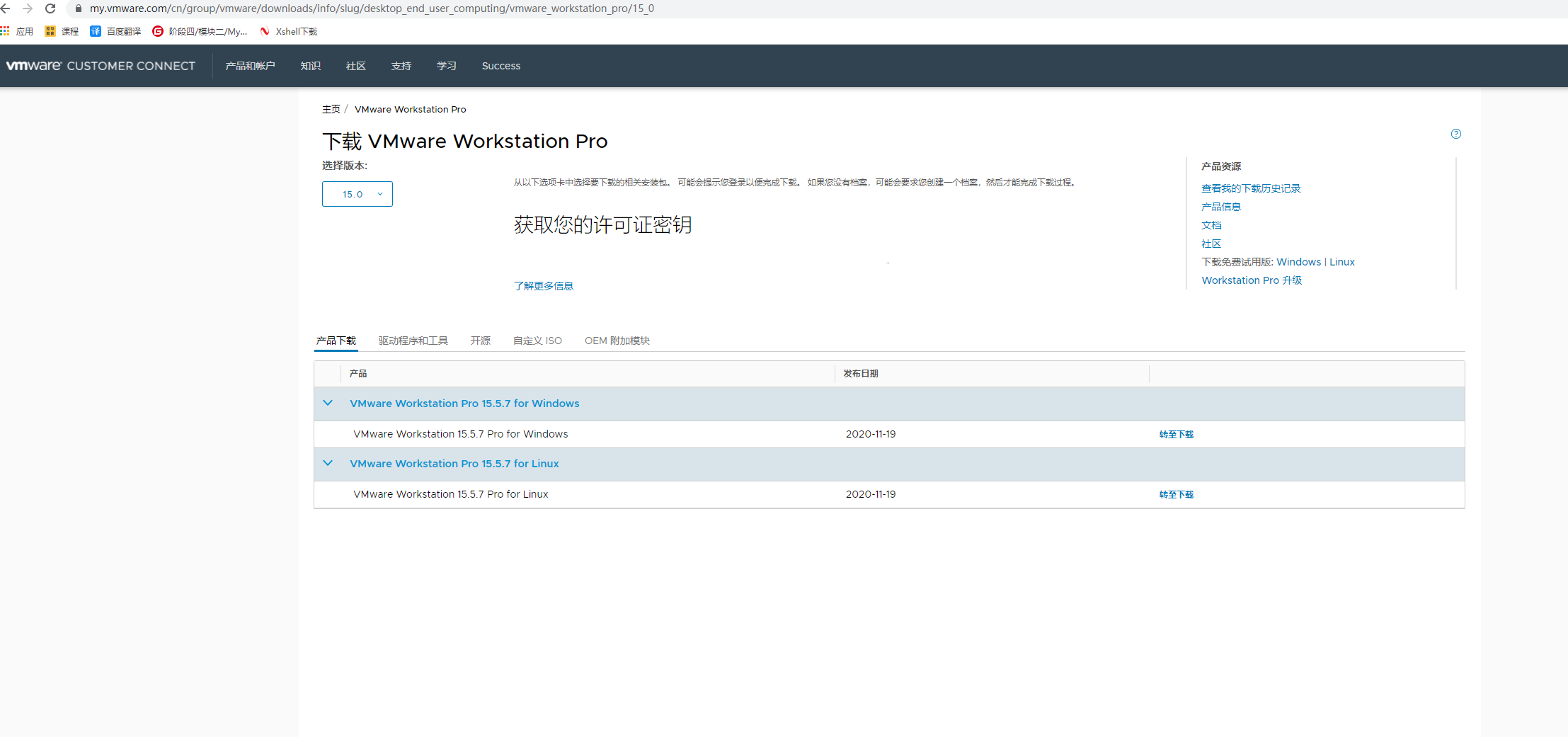The height and width of the screenshot is (737, 1568).
Task: Reload the page with the refresh icon
Action: click(x=50, y=8)
